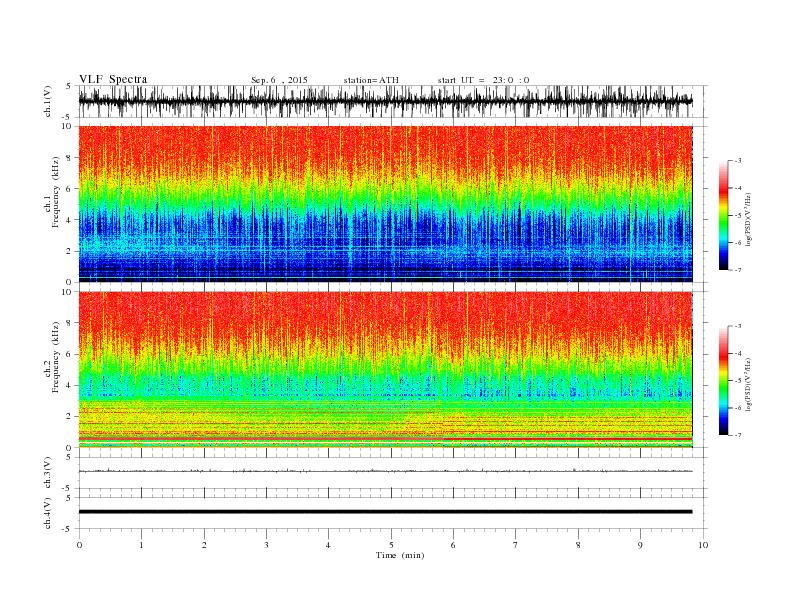Click the "Time (min)" x-axis title

400,555
